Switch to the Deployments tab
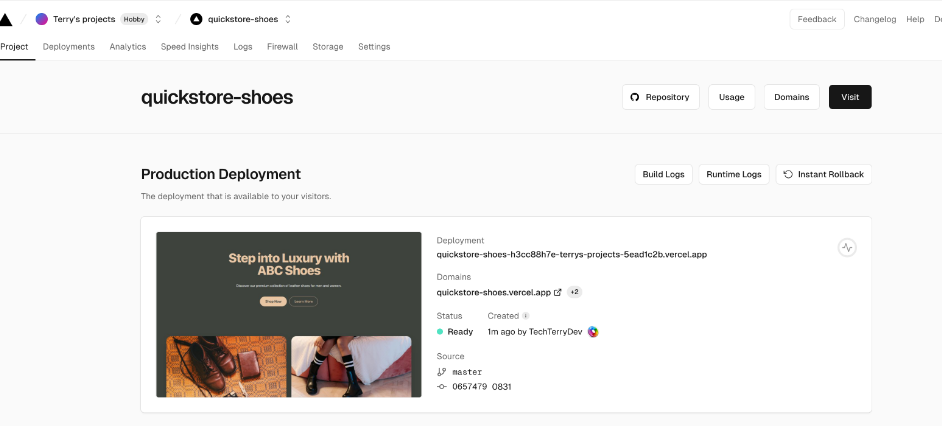Viewport: 942px width, 426px height. pyautogui.click(x=69, y=47)
